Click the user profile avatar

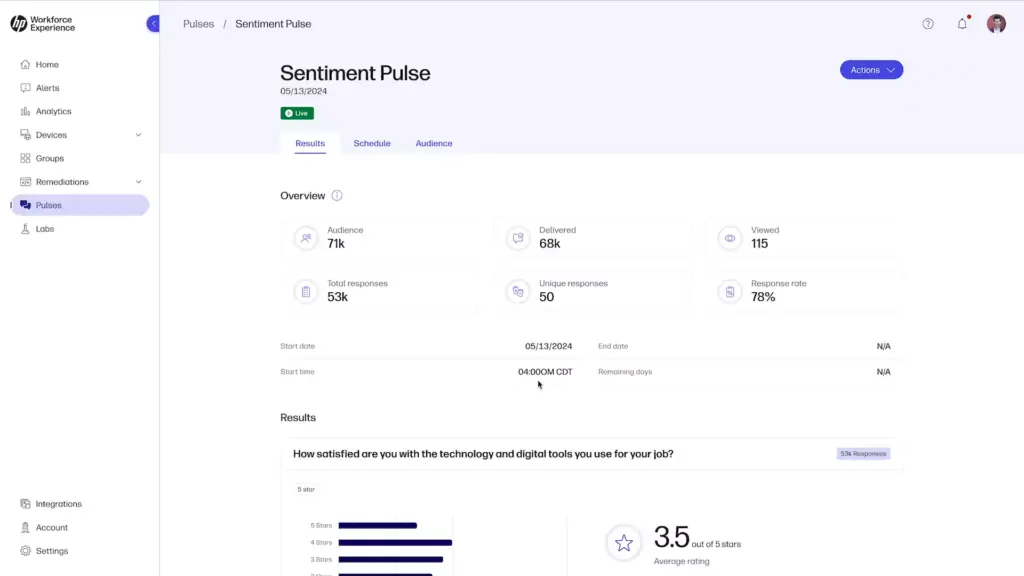[996, 24]
